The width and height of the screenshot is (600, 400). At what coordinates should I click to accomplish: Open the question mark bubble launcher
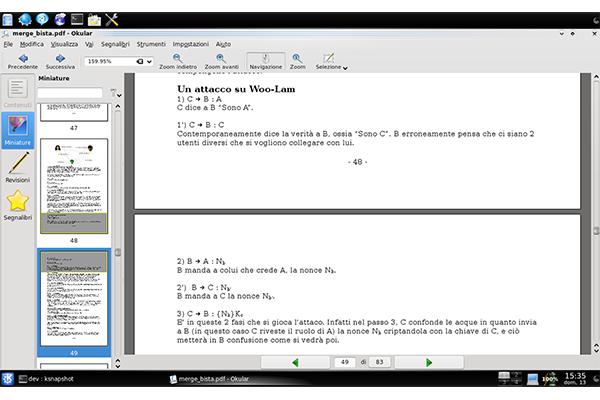[x=42, y=19]
